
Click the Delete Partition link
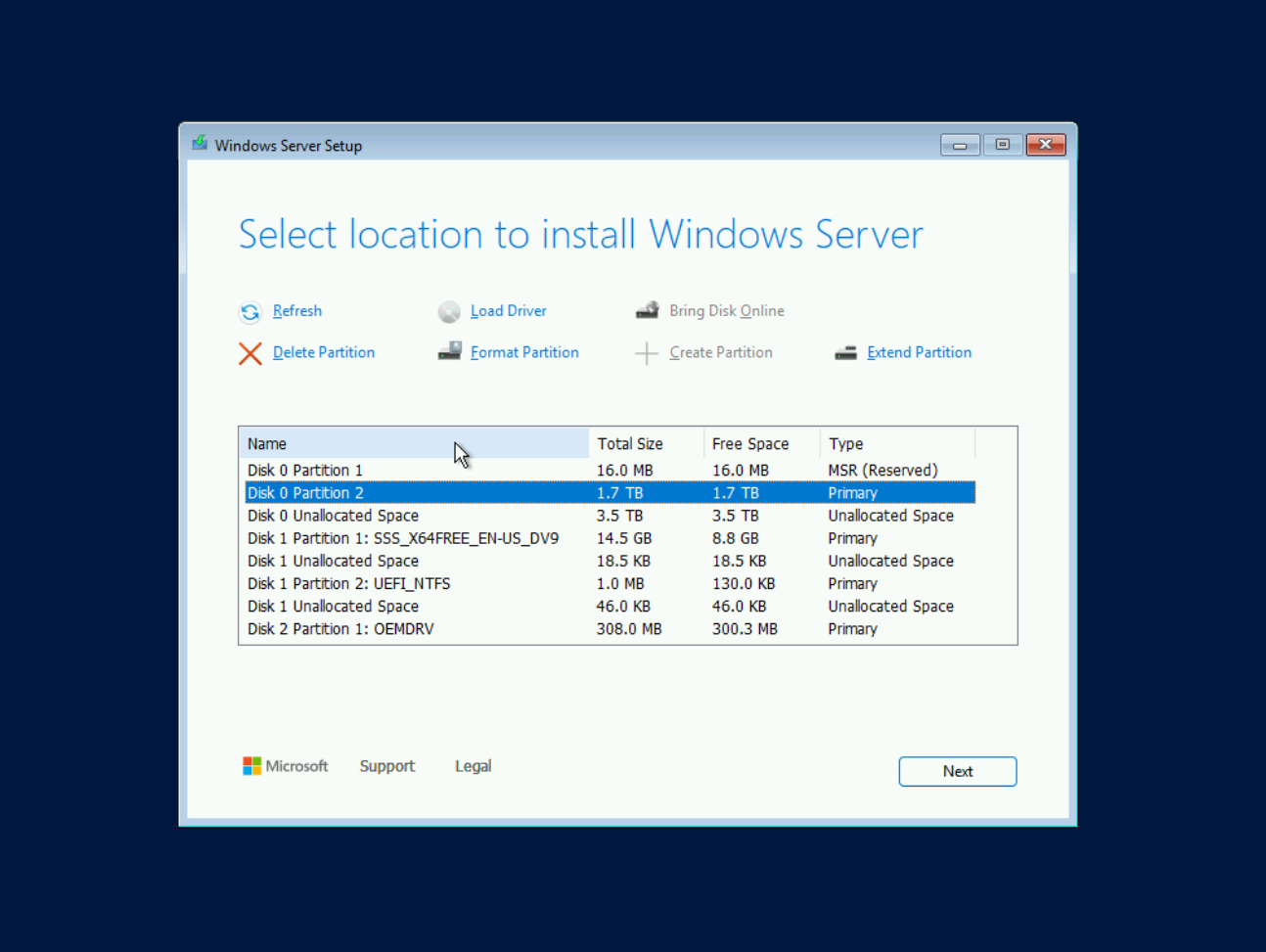tap(324, 352)
